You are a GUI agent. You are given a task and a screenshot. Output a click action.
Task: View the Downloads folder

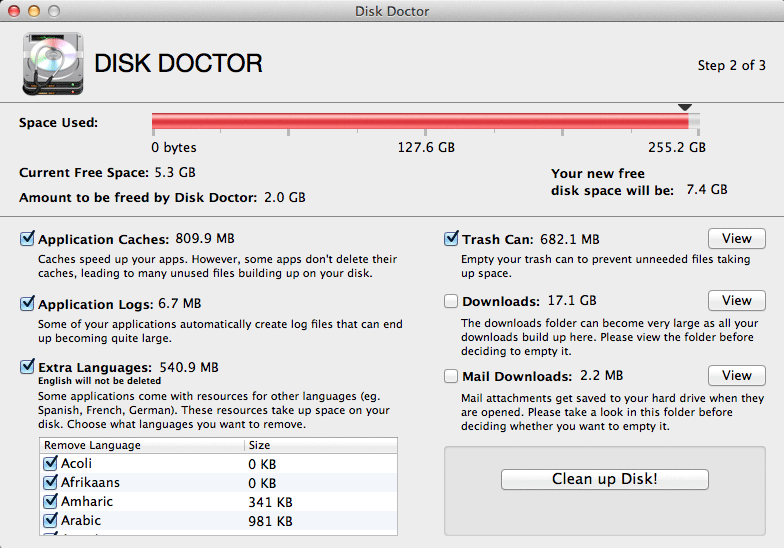(x=736, y=300)
